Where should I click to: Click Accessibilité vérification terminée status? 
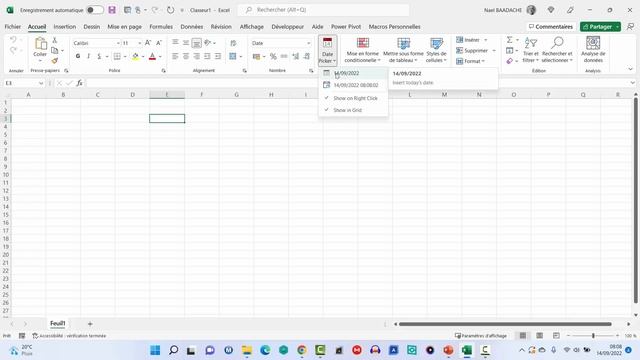(x=69, y=336)
